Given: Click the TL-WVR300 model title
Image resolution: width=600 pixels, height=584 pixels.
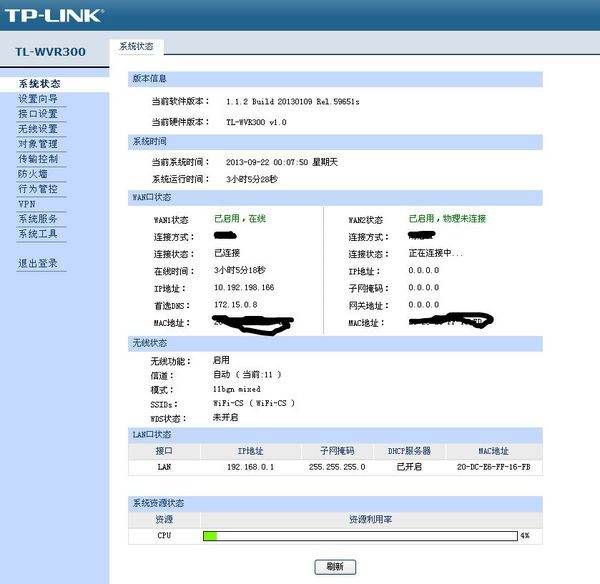Looking at the screenshot, I should 50,52.
